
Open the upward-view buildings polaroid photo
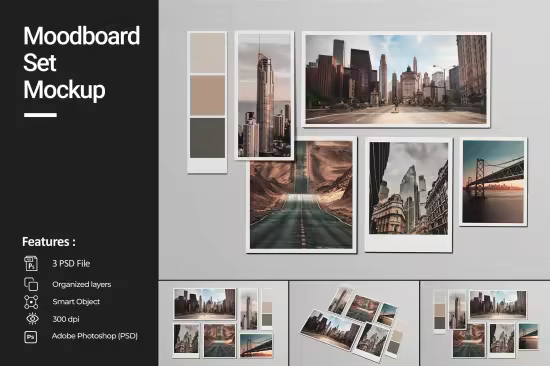pyautogui.click(x=409, y=195)
